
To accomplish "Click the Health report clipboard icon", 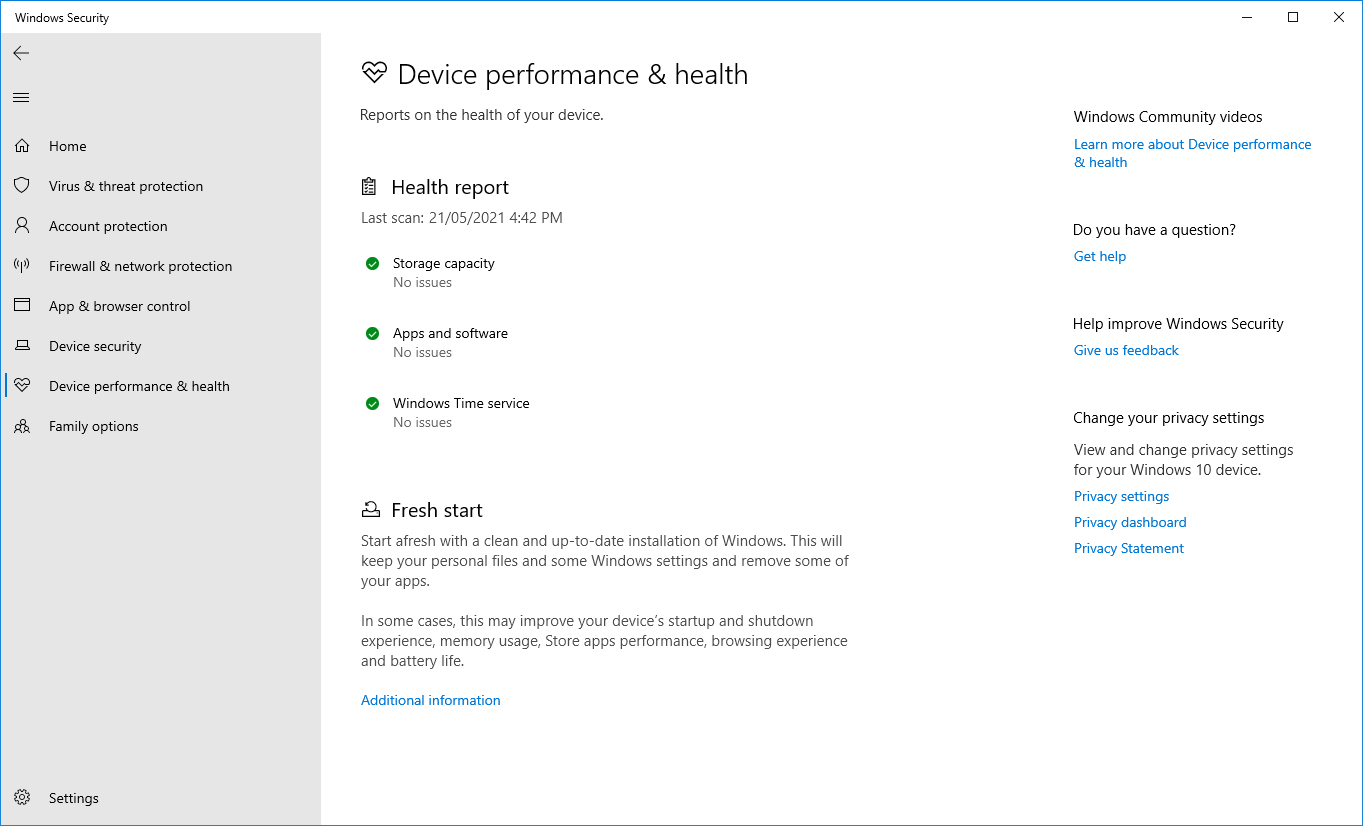I will pyautogui.click(x=369, y=186).
